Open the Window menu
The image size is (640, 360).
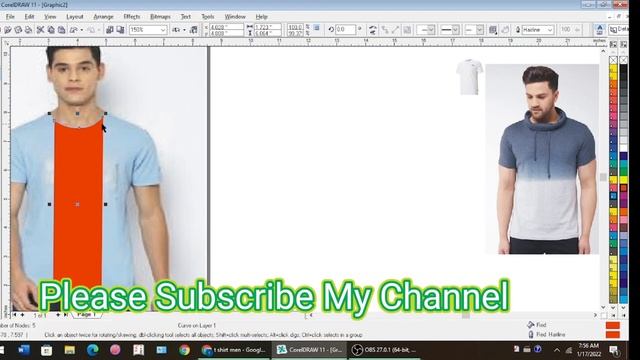pos(235,17)
